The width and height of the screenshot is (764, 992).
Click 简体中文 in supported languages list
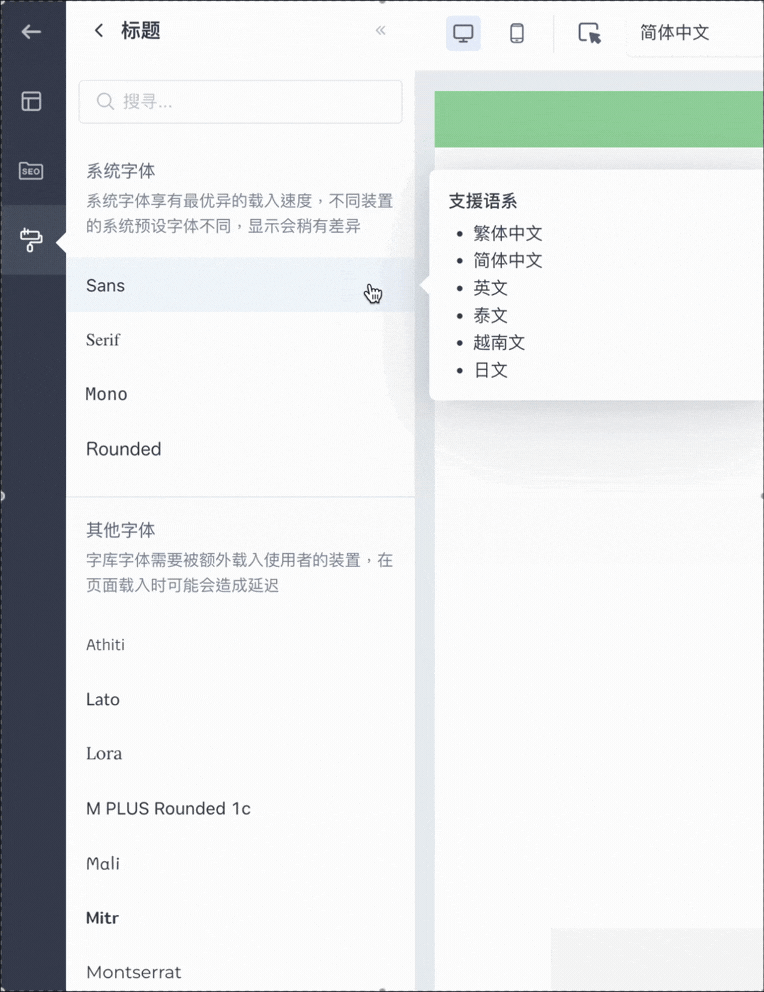pos(508,260)
